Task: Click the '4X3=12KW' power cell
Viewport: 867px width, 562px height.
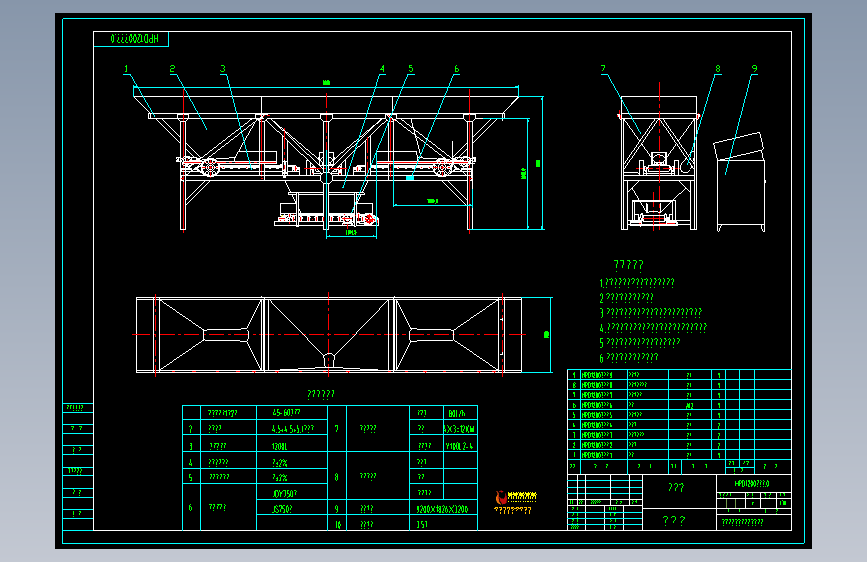Action: pos(460,429)
